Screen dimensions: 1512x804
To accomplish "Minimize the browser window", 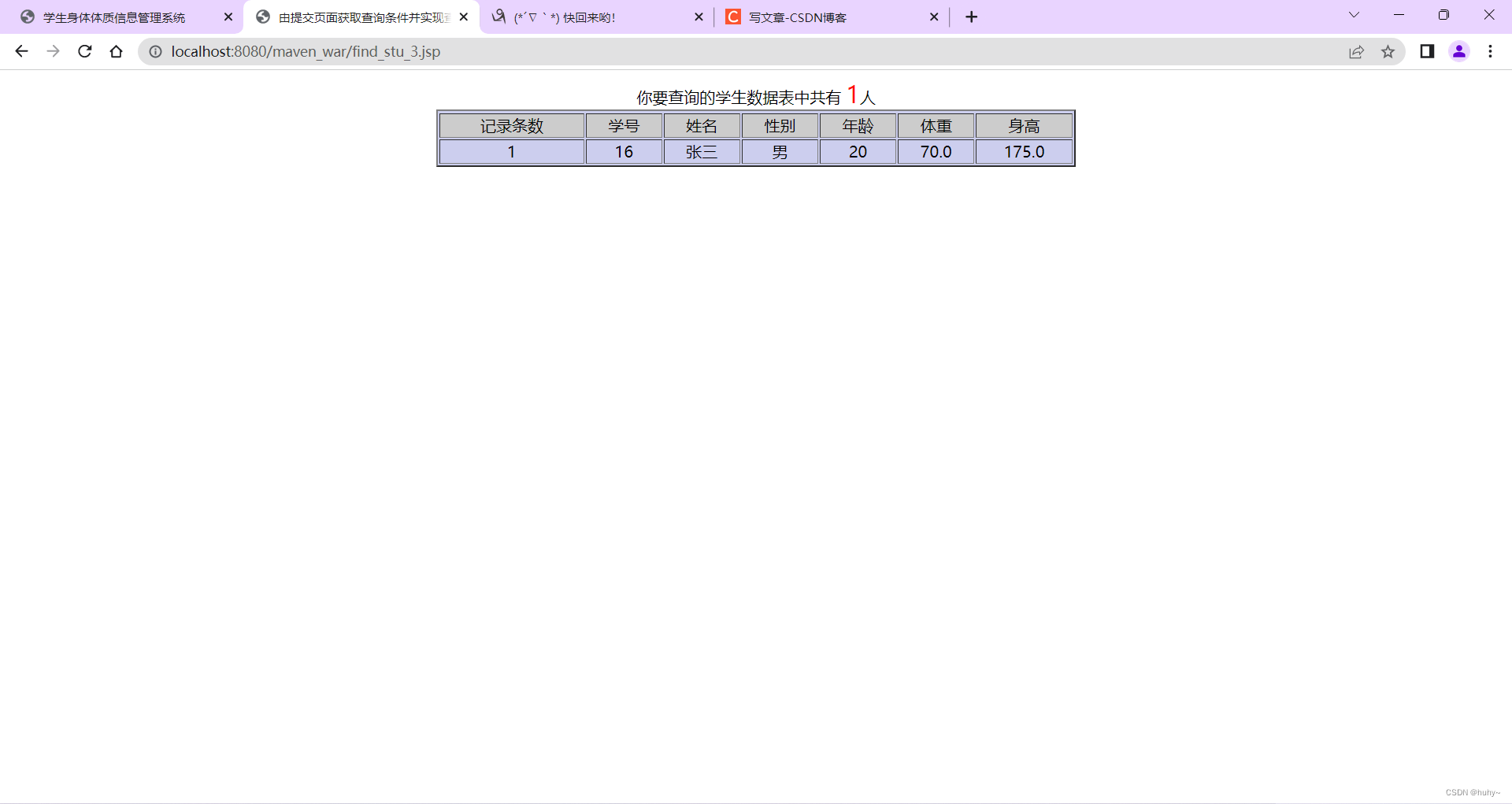I will (x=1399, y=15).
